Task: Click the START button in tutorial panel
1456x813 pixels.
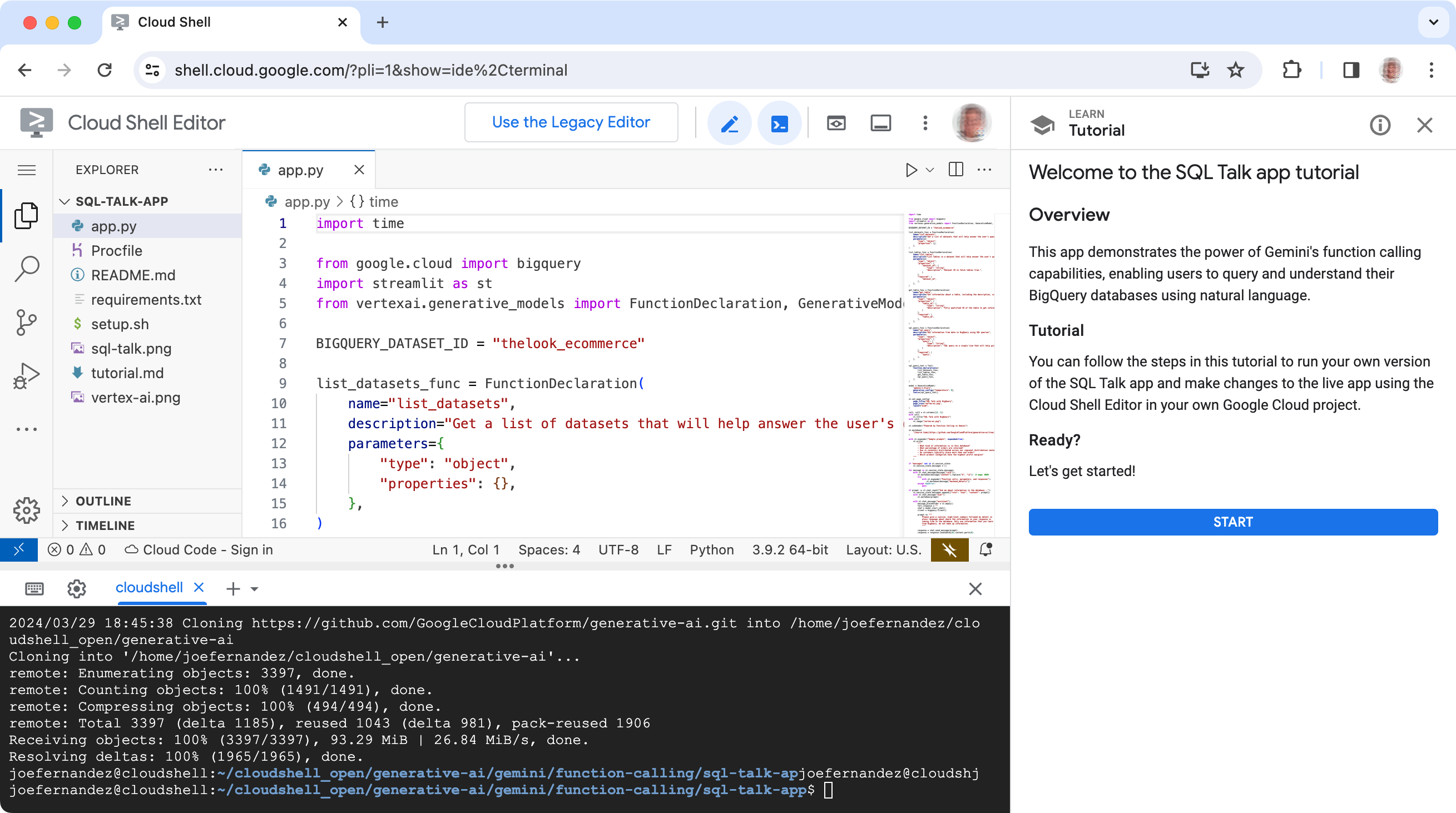Action: pos(1232,521)
